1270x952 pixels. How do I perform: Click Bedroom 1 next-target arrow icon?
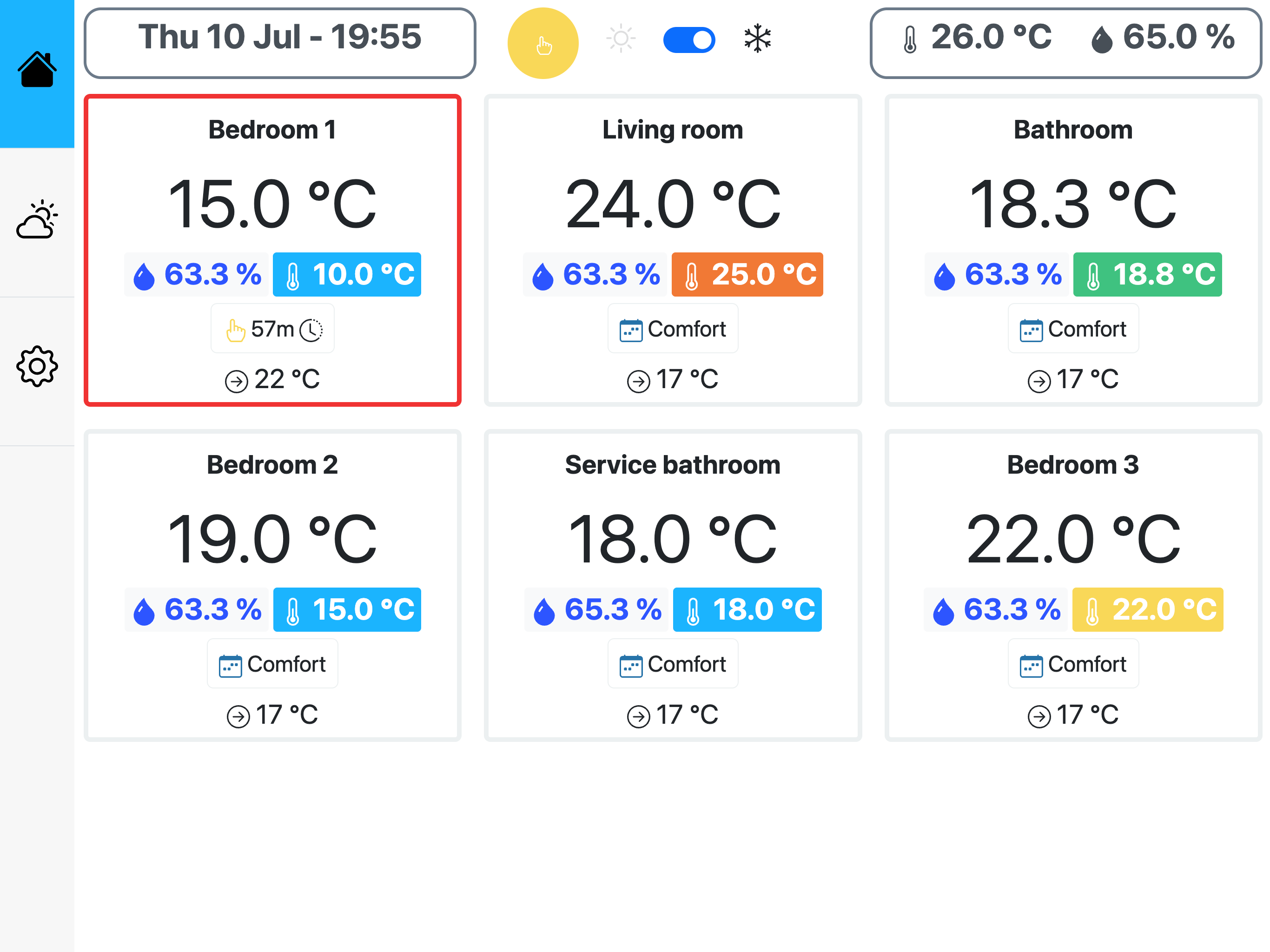tap(236, 381)
